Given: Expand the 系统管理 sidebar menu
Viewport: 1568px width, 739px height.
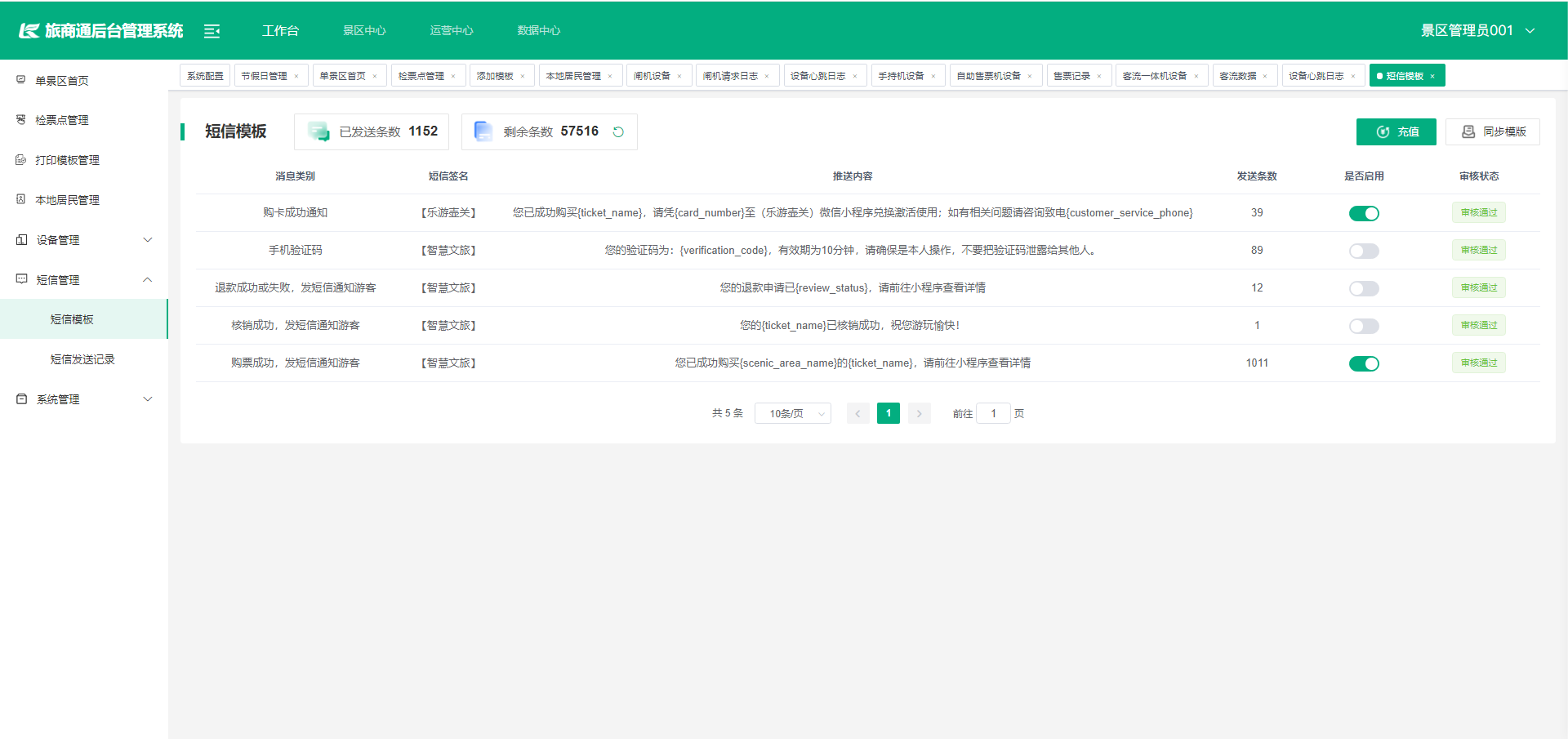Looking at the screenshot, I should pyautogui.click(x=84, y=399).
